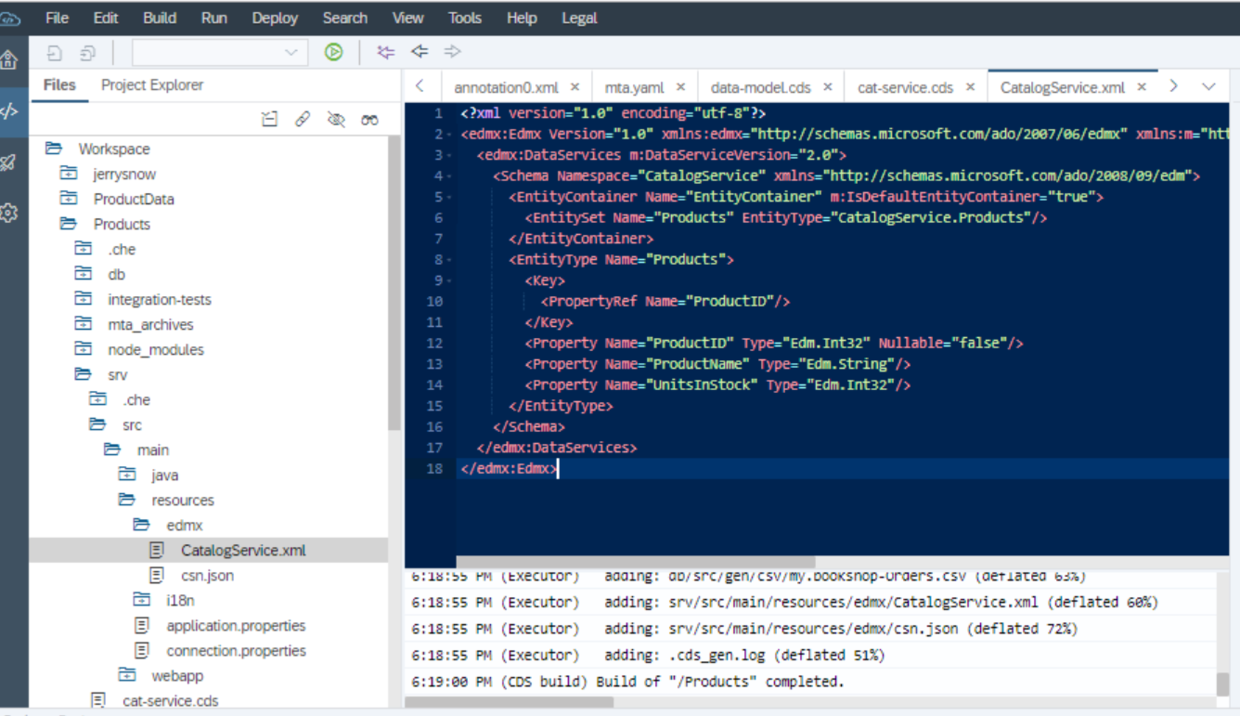Open the Home icon in left sidebar
Viewport: 1240px width, 716px height.
coord(9,60)
